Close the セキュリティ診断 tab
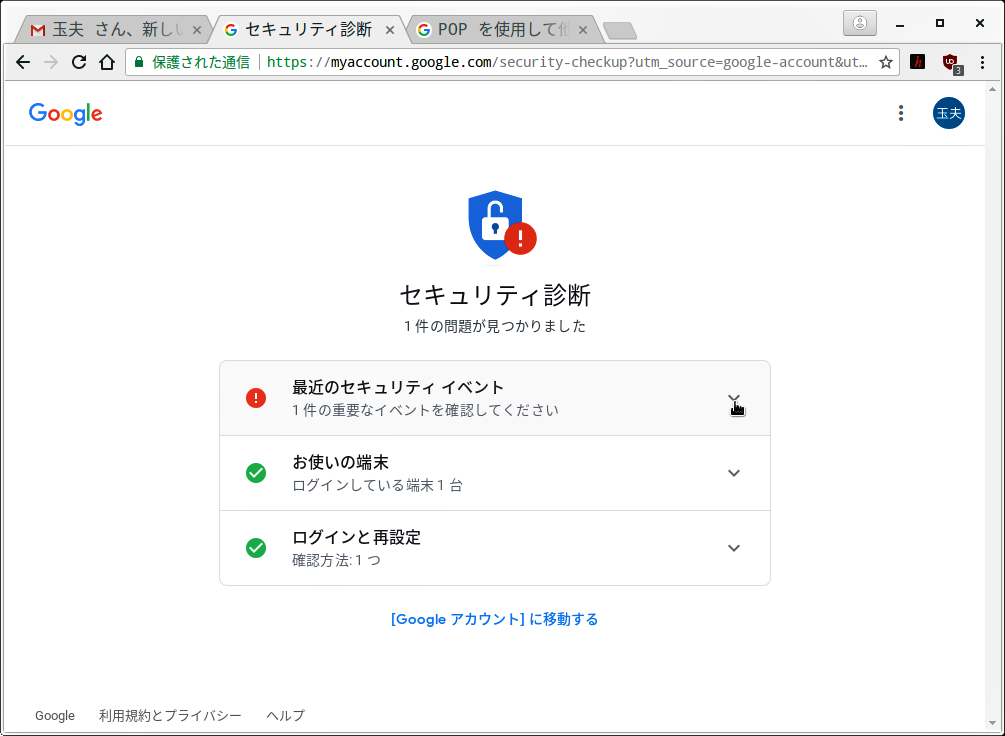Viewport: 1005px width, 736px height. (x=389, y=30)
